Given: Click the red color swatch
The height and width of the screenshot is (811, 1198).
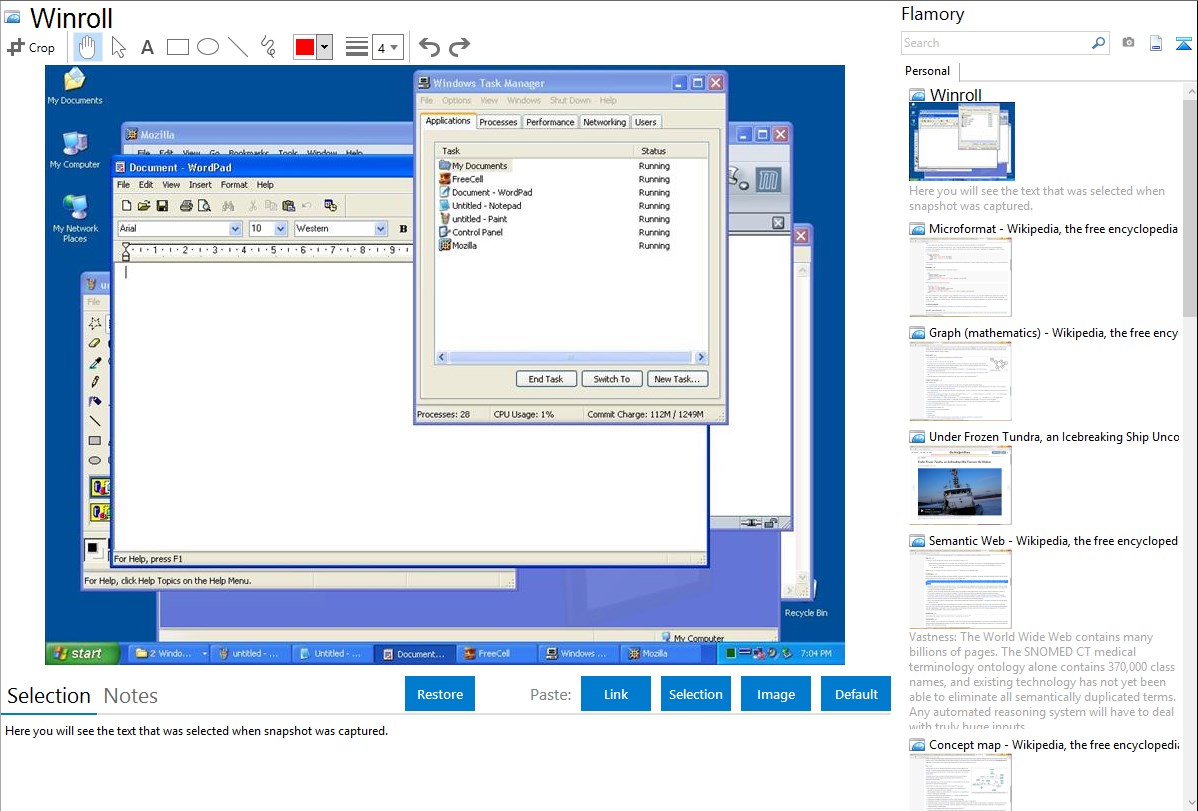Looking at the screenshot, I should tap(304, 47).
